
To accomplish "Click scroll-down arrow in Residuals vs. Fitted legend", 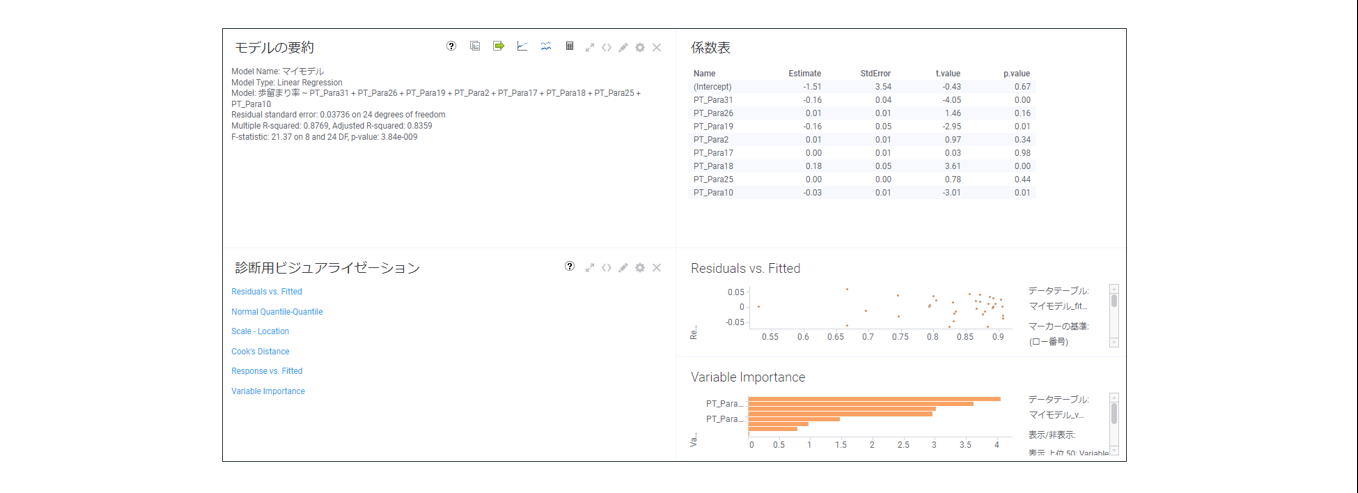I will pos(1114,343).
